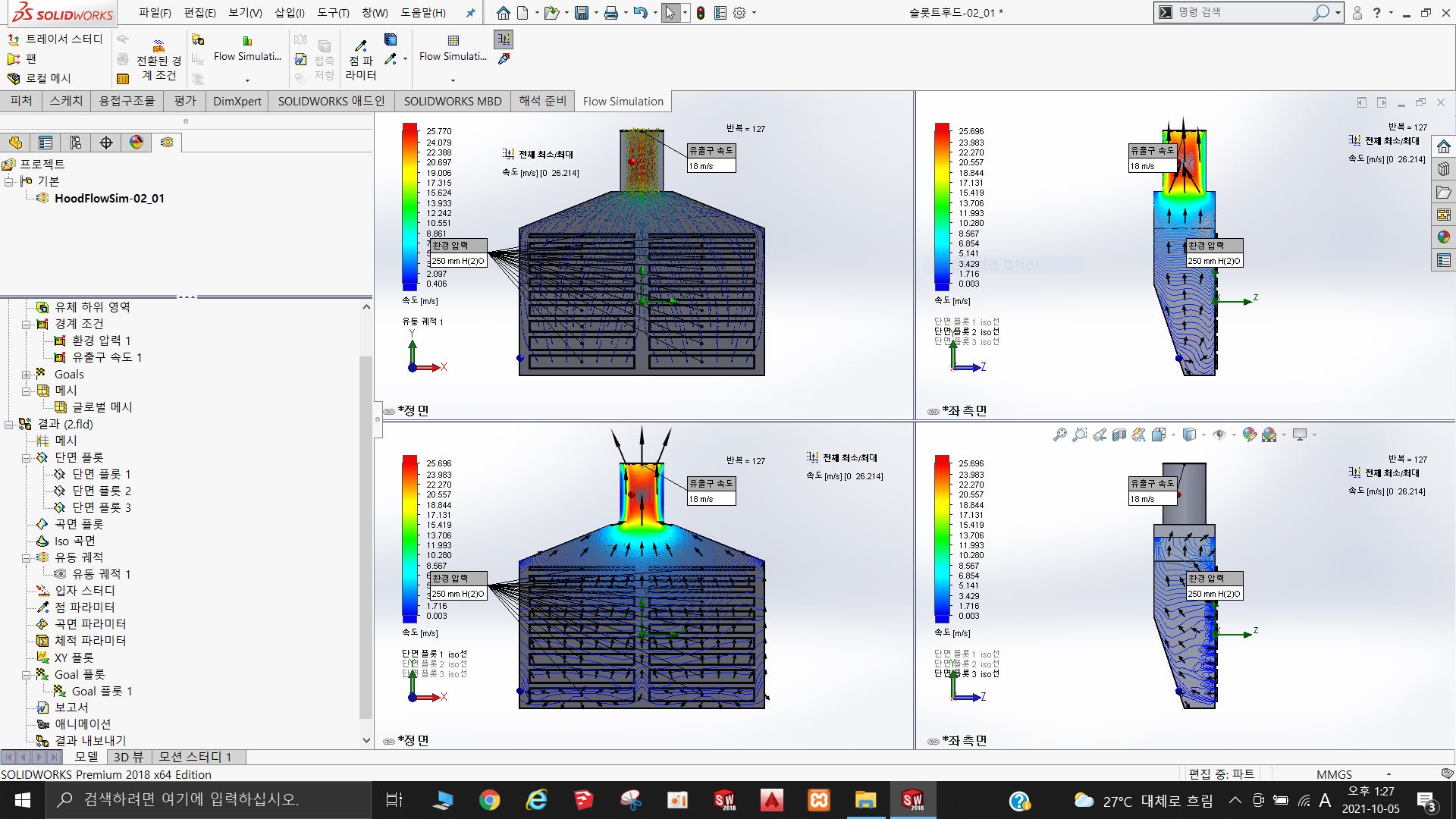The height and width of the screenshot is (819, 1456).
Task: Click the Save icon in the top toolbar
Action: coord(581,13)
